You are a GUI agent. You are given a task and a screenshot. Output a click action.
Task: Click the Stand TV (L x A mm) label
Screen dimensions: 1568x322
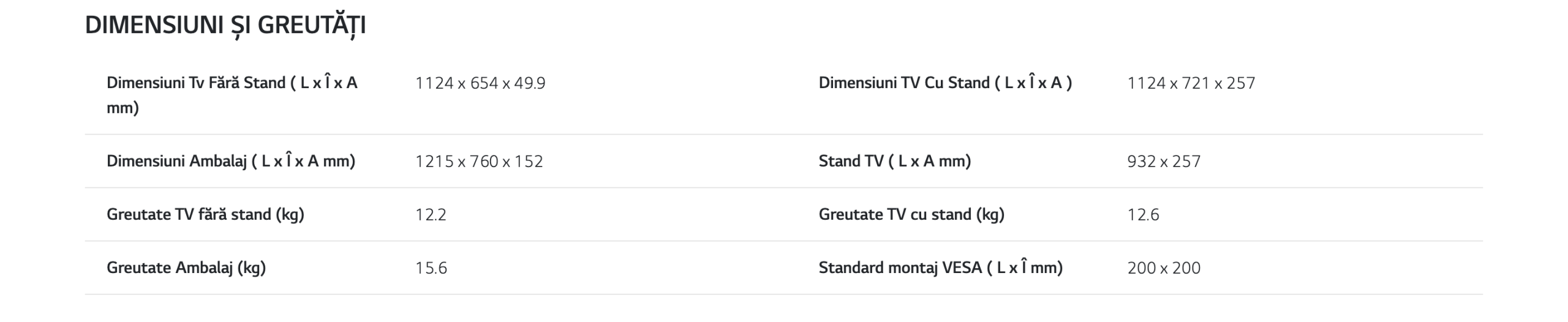click(x=894, y=161)
